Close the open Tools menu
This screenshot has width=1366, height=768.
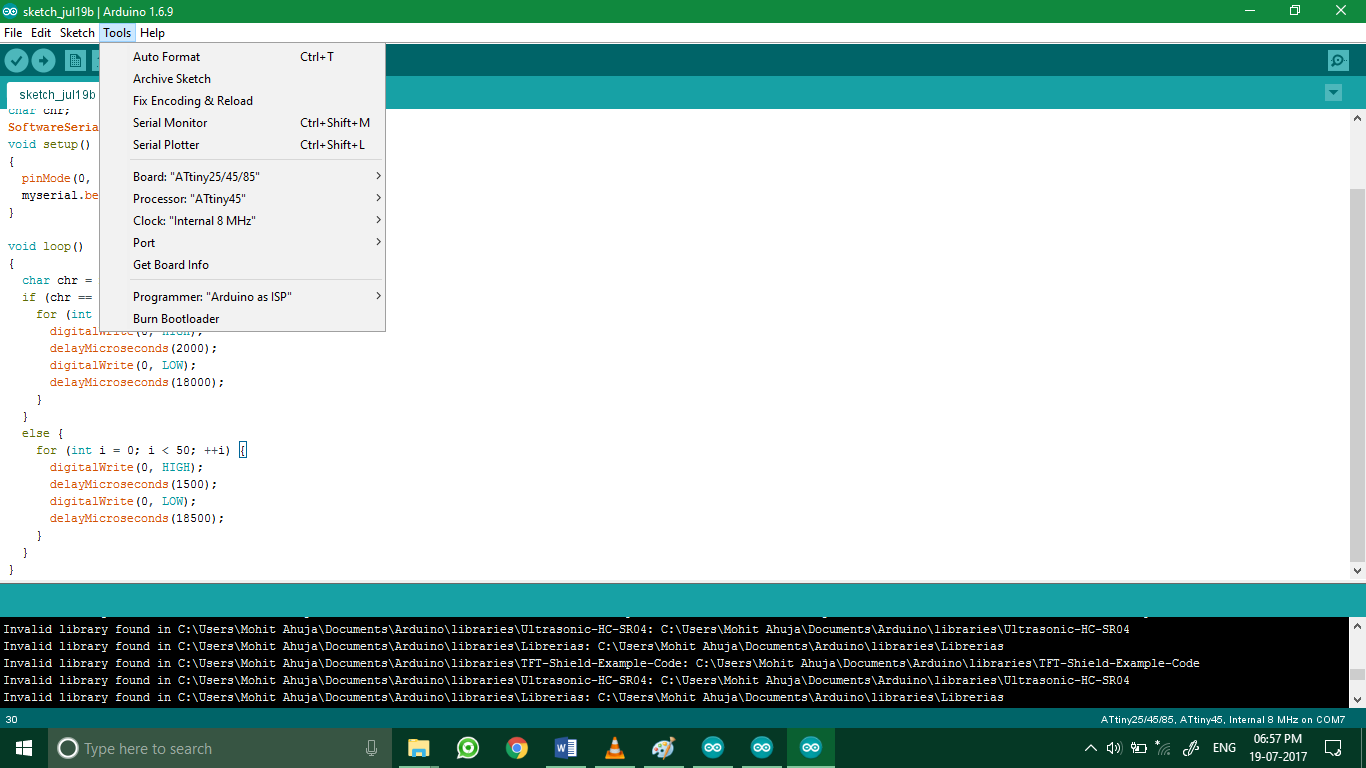(x=117, y=33)
